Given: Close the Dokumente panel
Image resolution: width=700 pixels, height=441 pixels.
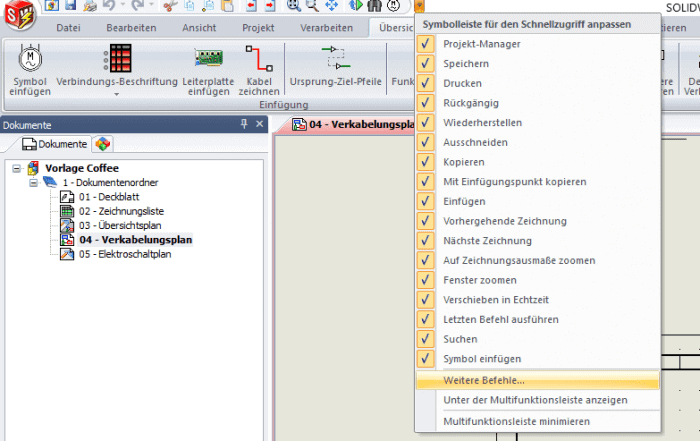Looking at the screenshot, I should pos(259,124).
